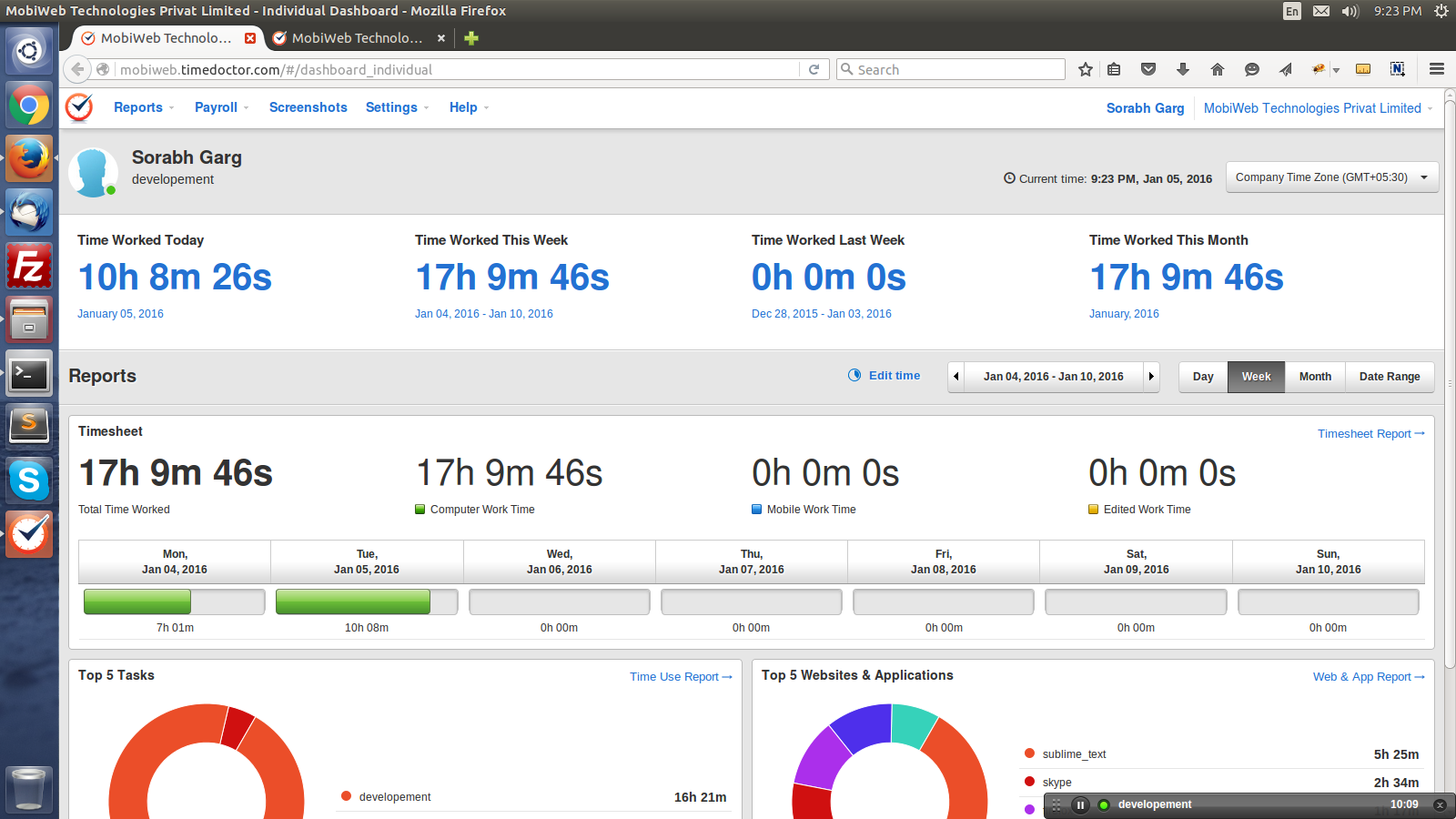Click Edit time link

pyautogui.click(x=885, y=376)
